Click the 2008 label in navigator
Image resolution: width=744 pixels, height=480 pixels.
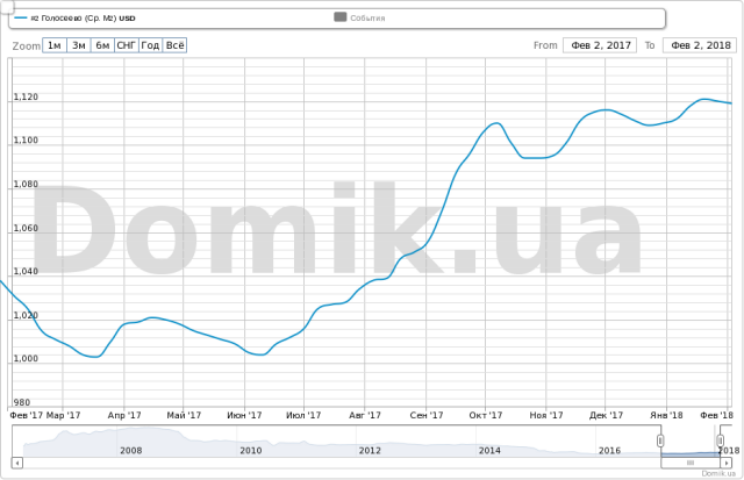[x=131, y=450]
